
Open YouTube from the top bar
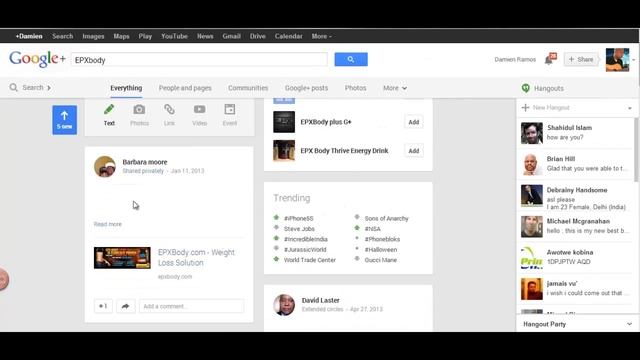[174, 36]
